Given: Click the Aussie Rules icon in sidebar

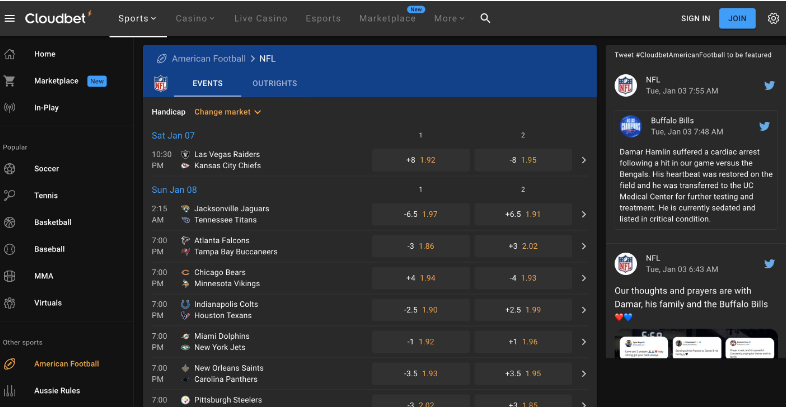Looking at the screenshot, I should (10, 390).
